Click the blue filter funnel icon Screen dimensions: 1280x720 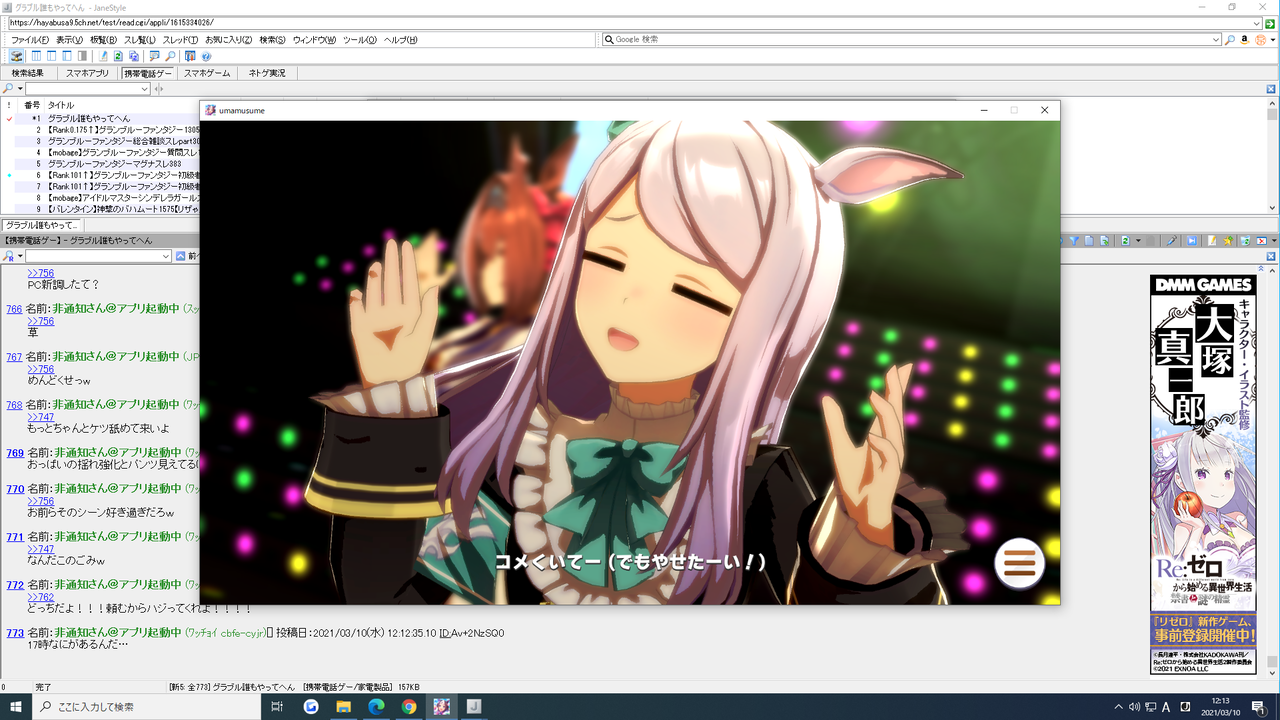(x=1074, y=241)
